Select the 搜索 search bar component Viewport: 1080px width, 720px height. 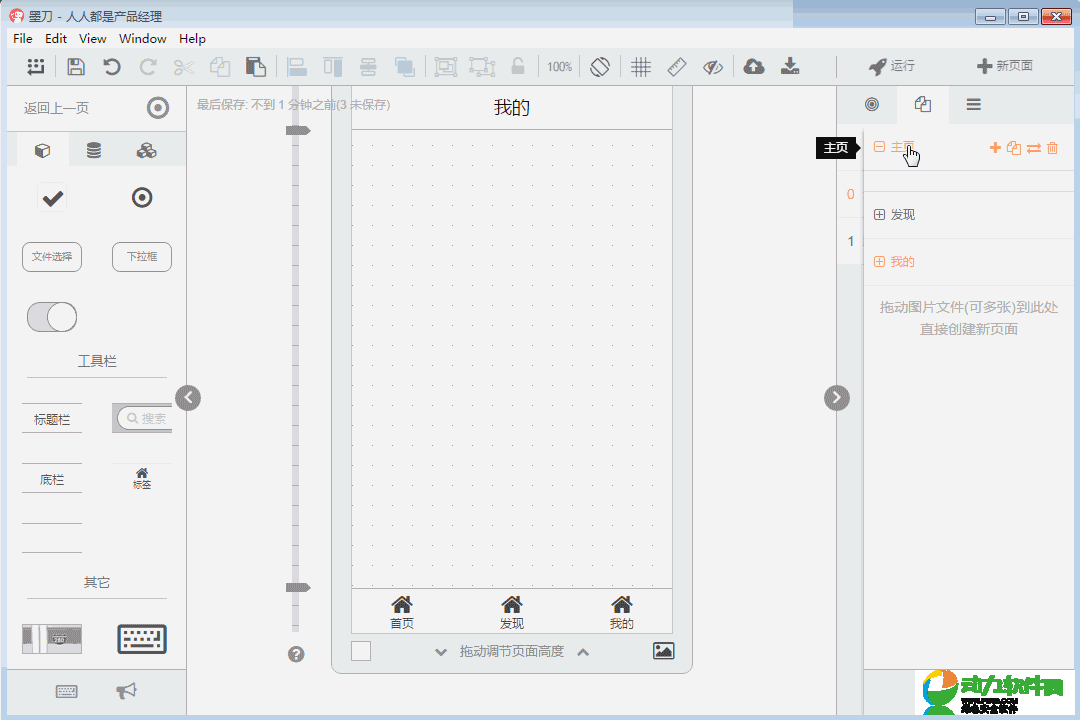142,418
